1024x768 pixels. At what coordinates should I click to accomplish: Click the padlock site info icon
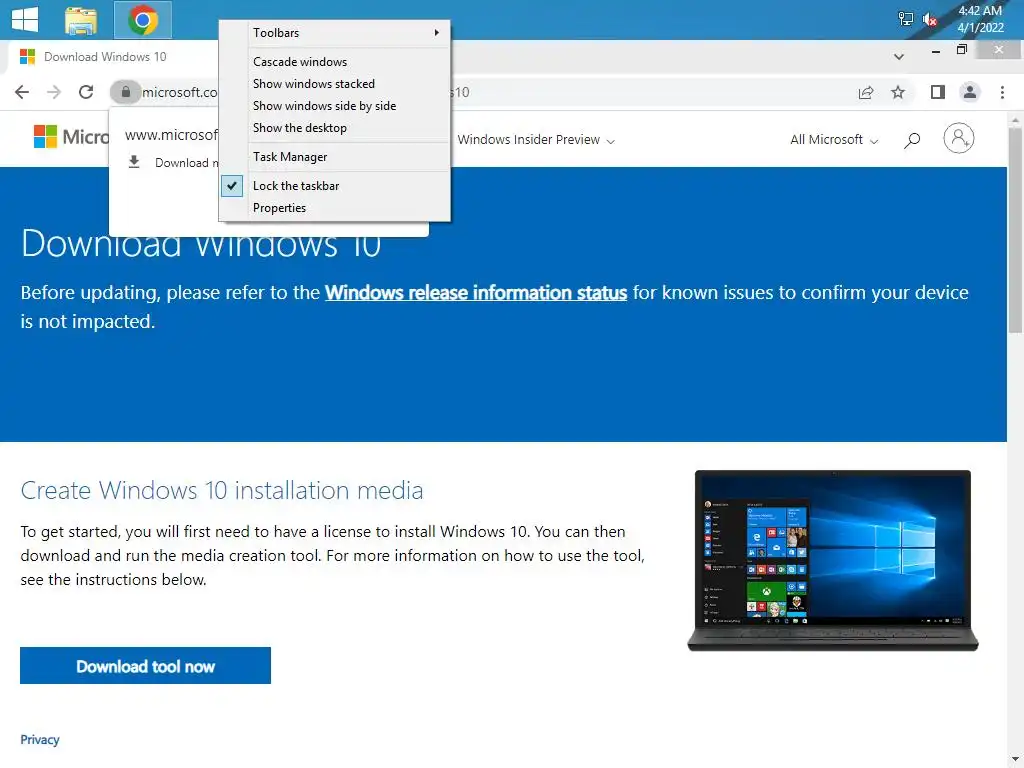click(125, 92)
